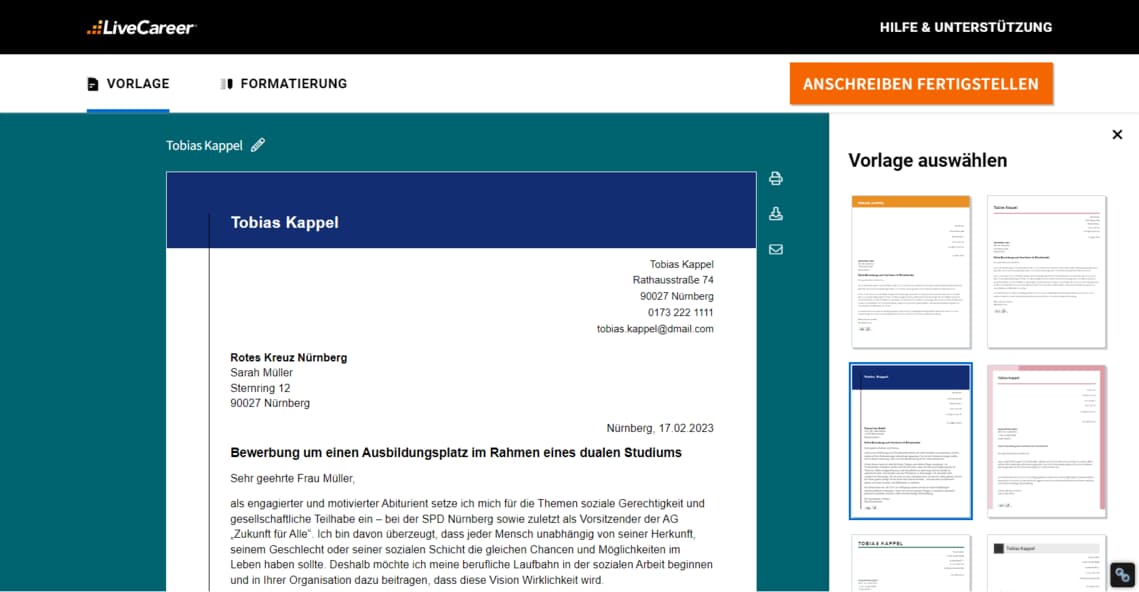Choose the gray header bar template
The width and height of the screenshot is (1139, 592).
coord(1047,563)
